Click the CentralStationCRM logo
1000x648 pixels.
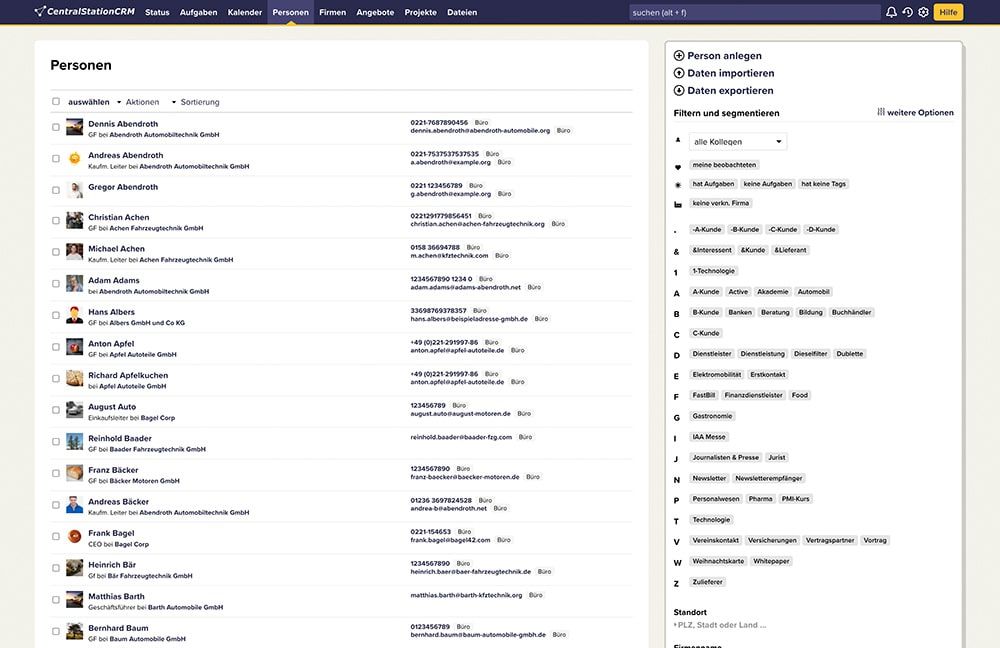pyautogui.click(x=86, y=12)
